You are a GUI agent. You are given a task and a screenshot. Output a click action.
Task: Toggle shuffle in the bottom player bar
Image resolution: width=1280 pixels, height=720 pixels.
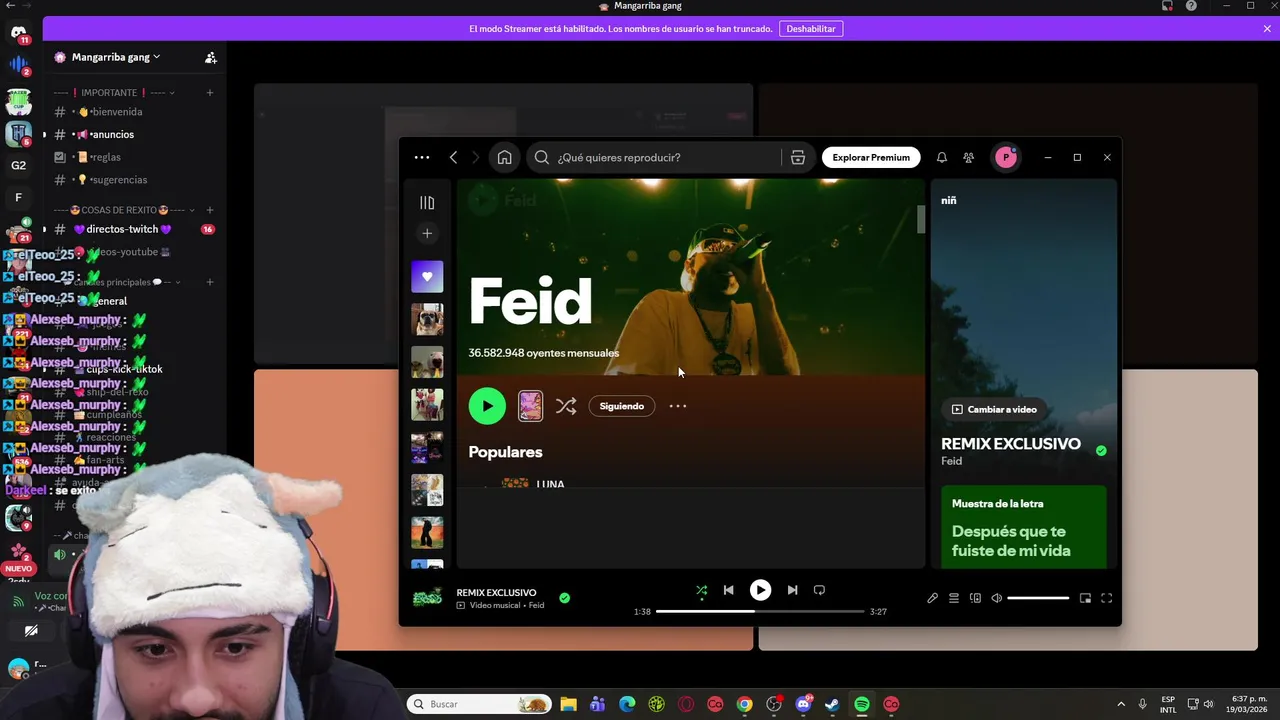click(x=701, y=590)
